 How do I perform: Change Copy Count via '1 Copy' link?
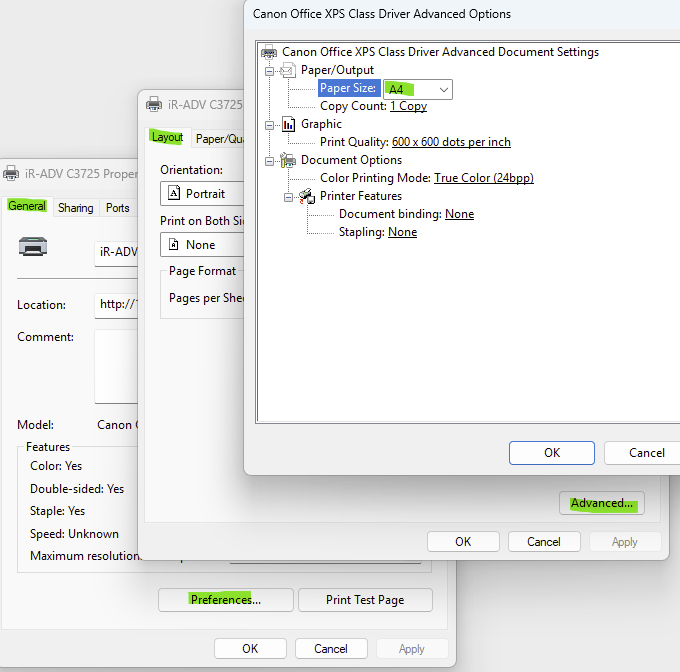(408, 106)
